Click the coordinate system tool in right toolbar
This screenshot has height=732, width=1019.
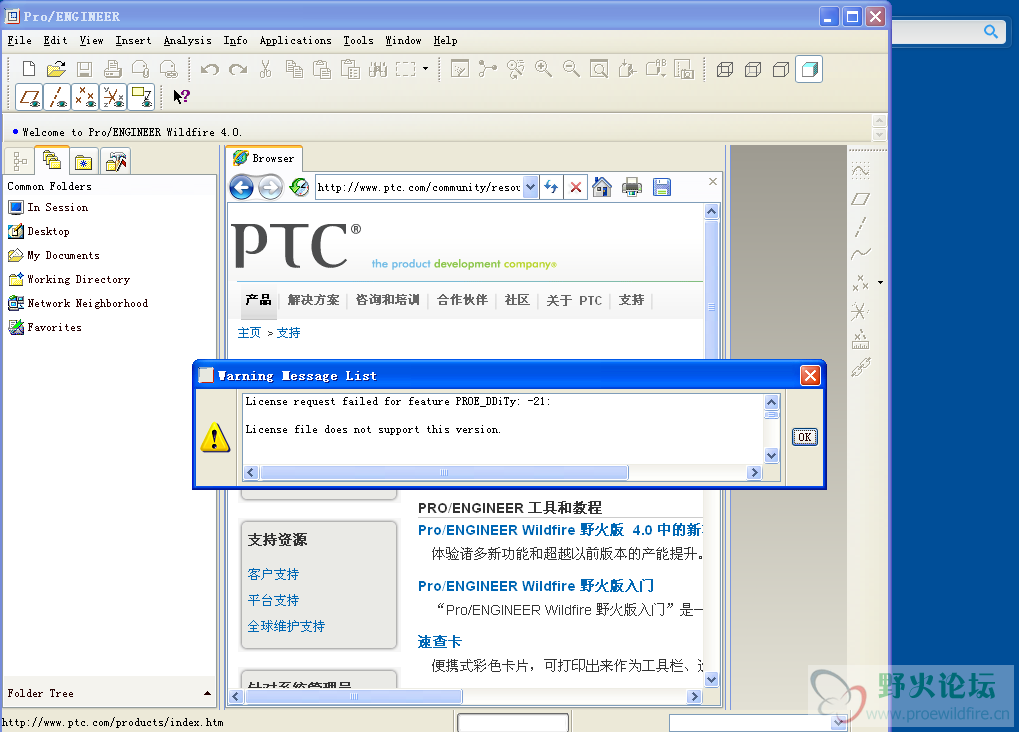click(859, 311)
